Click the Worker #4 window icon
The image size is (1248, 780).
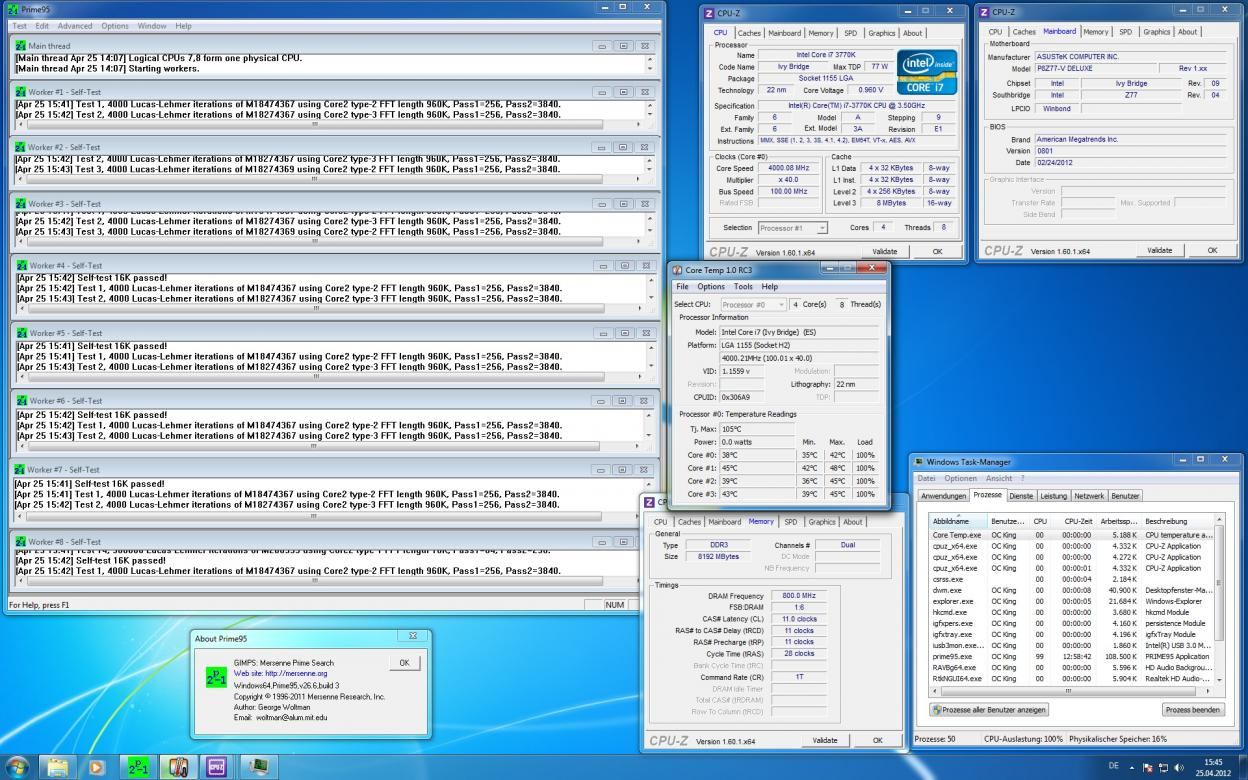[21, 265]
